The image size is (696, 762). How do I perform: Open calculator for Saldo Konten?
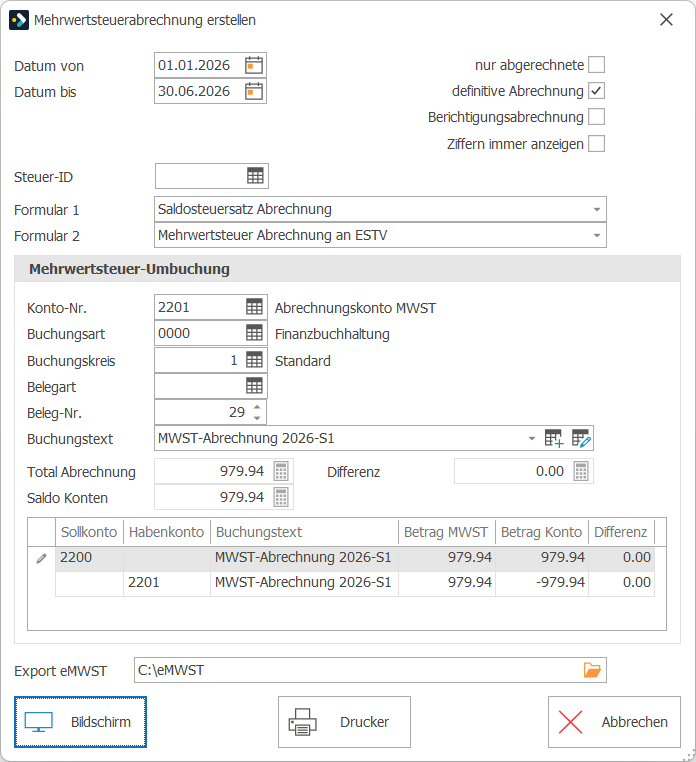(281, 498)
